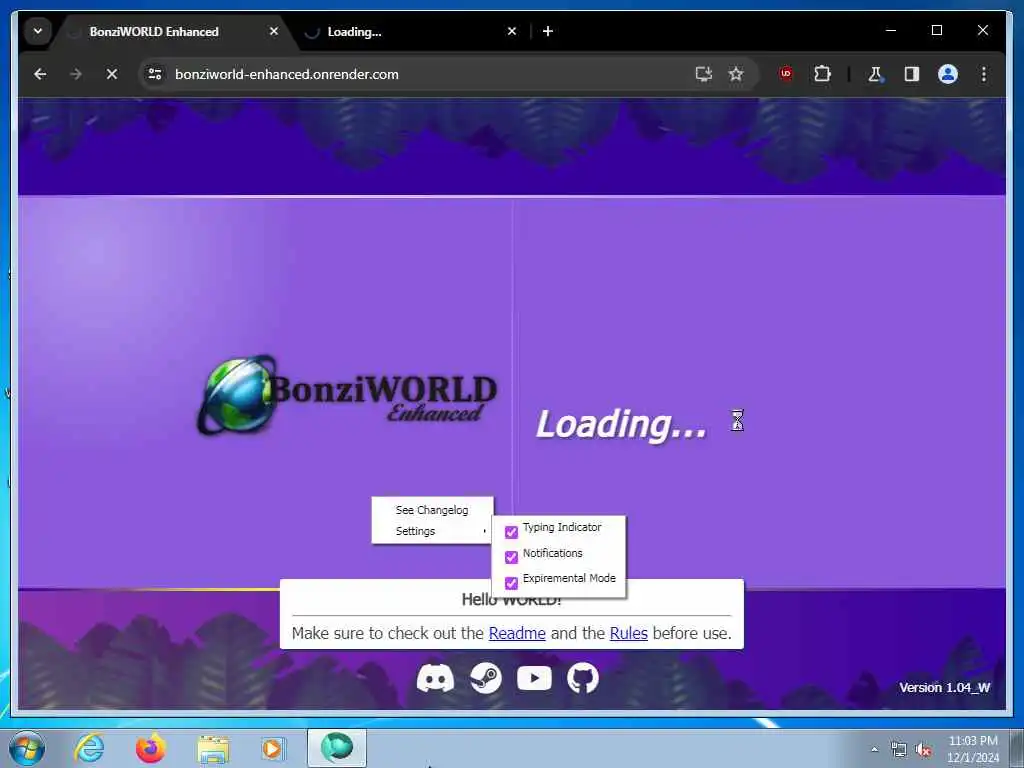Expand Settings submenu entry
This screenshot has width=1024, height=768.
[x=432, y=531]
